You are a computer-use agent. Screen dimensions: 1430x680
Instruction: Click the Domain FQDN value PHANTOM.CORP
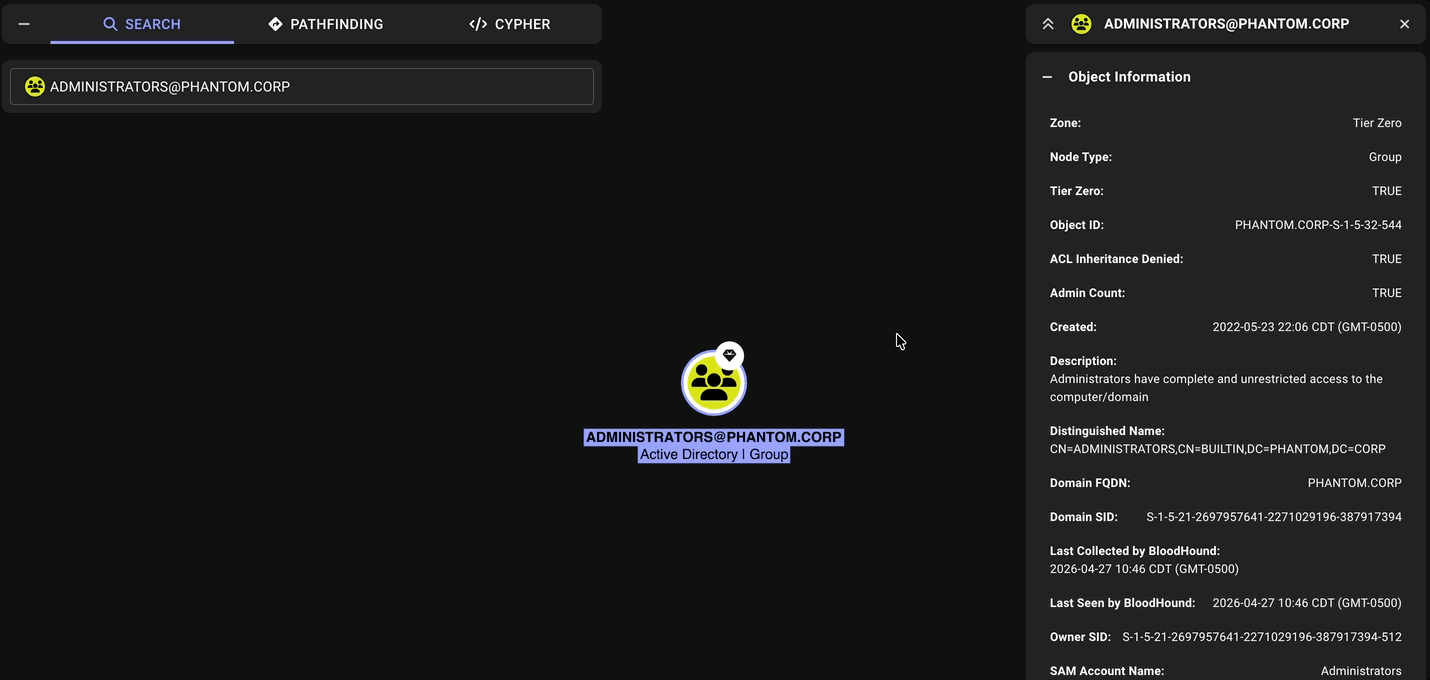point(1354,483)
